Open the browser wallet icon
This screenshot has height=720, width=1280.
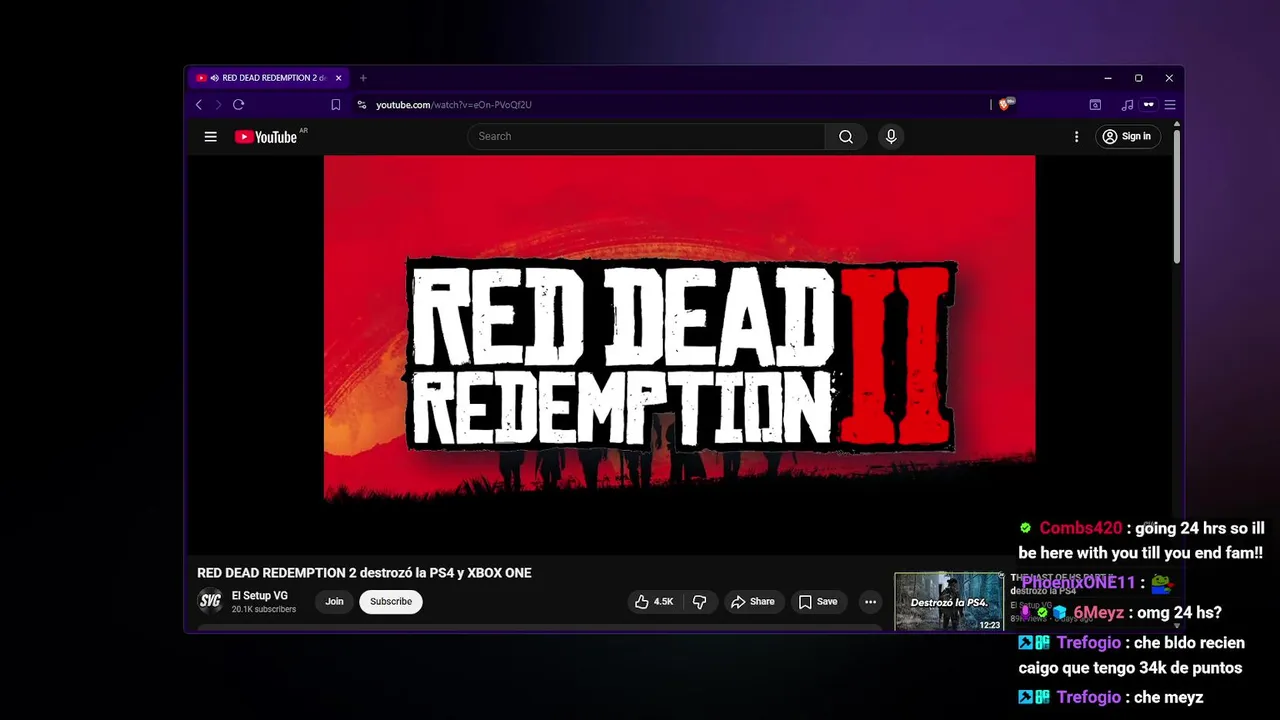[1095, 105]
